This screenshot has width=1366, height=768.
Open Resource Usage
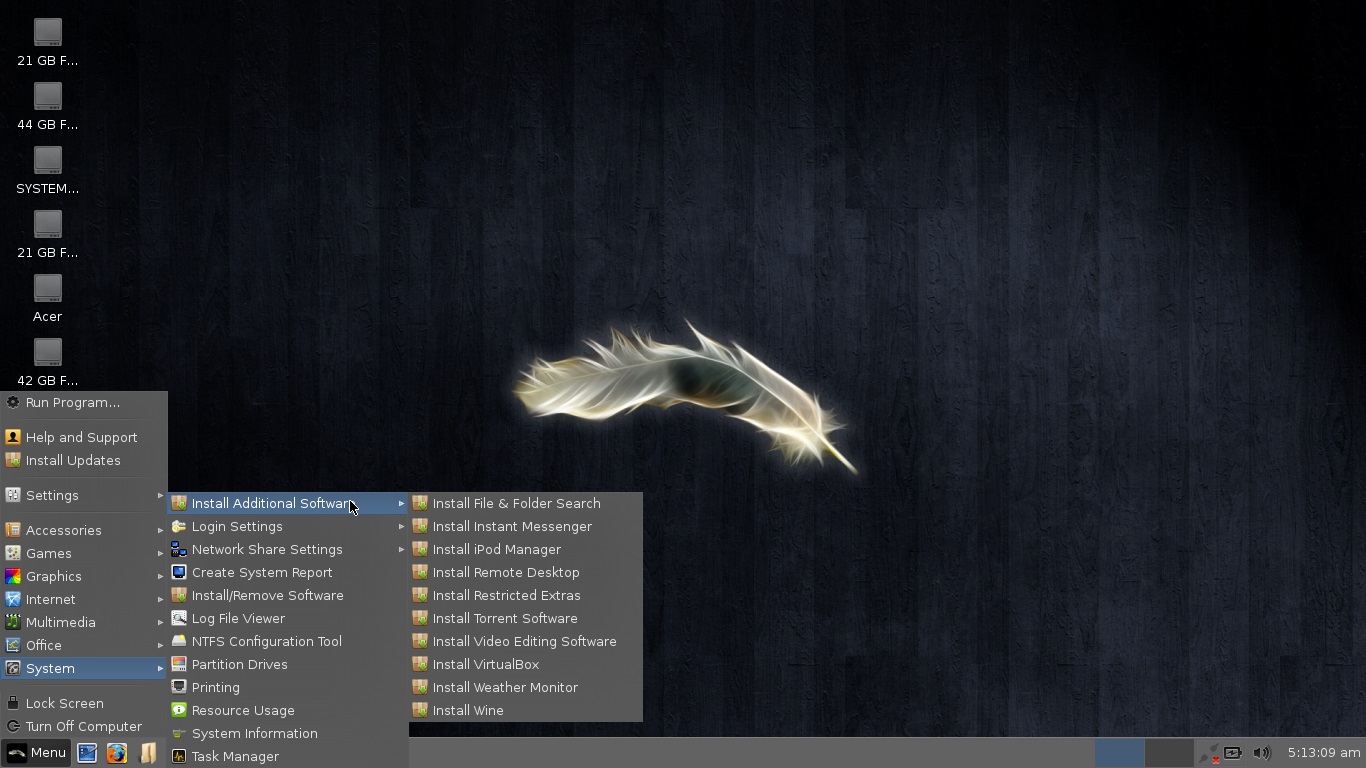click(x=288, y=710)
